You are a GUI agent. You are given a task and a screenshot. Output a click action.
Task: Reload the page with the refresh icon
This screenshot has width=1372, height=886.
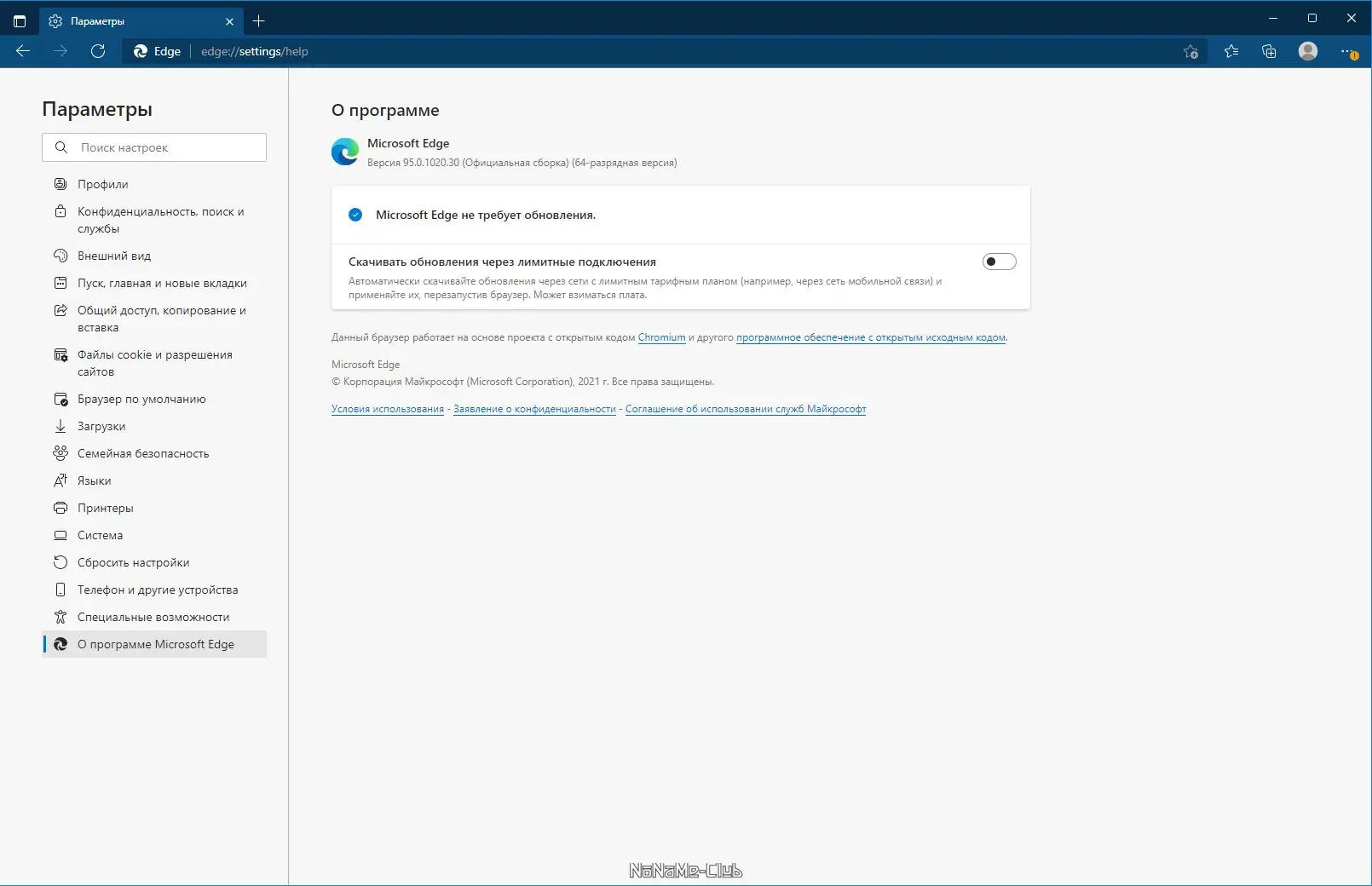[x=98, y=51]
